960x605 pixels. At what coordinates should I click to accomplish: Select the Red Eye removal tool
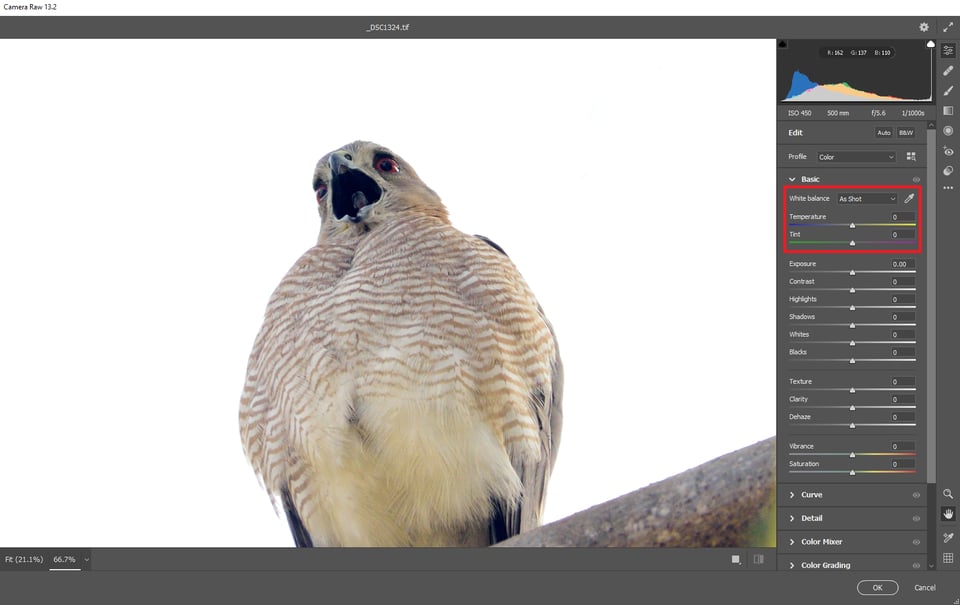948,151
